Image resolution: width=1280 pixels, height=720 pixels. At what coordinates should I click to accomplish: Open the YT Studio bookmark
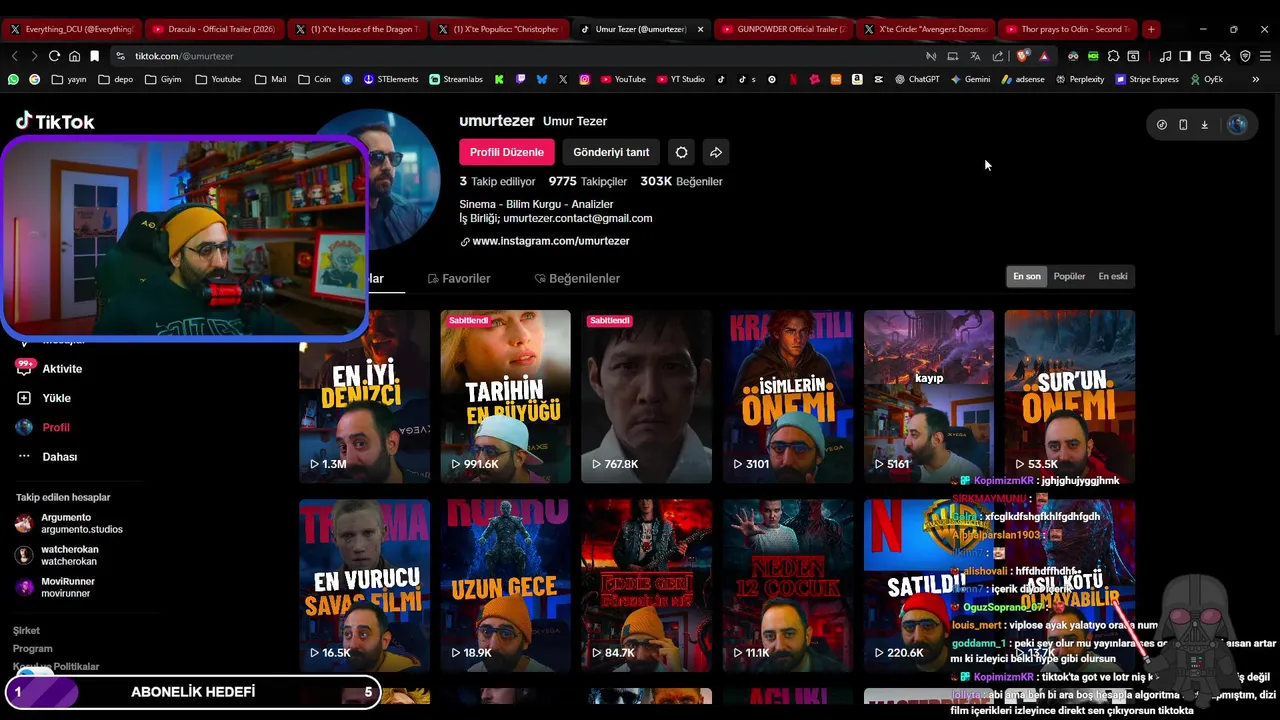click(681, 79)
